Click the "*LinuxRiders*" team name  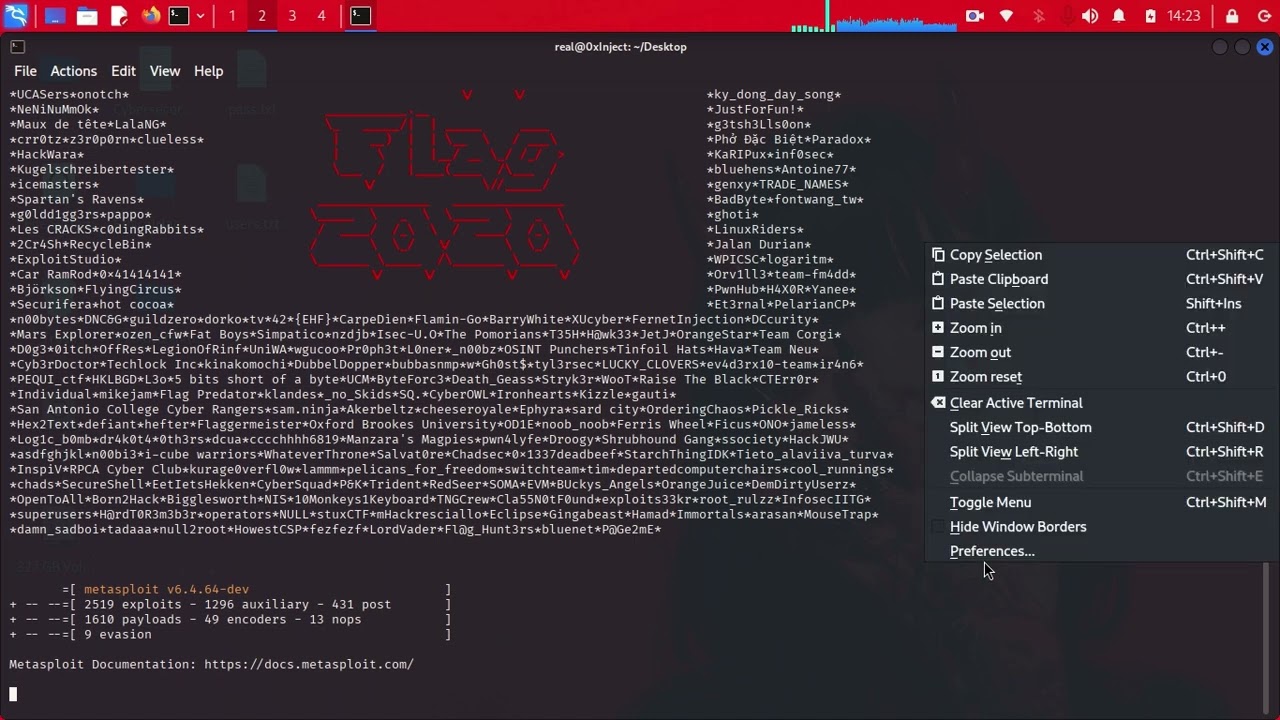pos(755,230)
